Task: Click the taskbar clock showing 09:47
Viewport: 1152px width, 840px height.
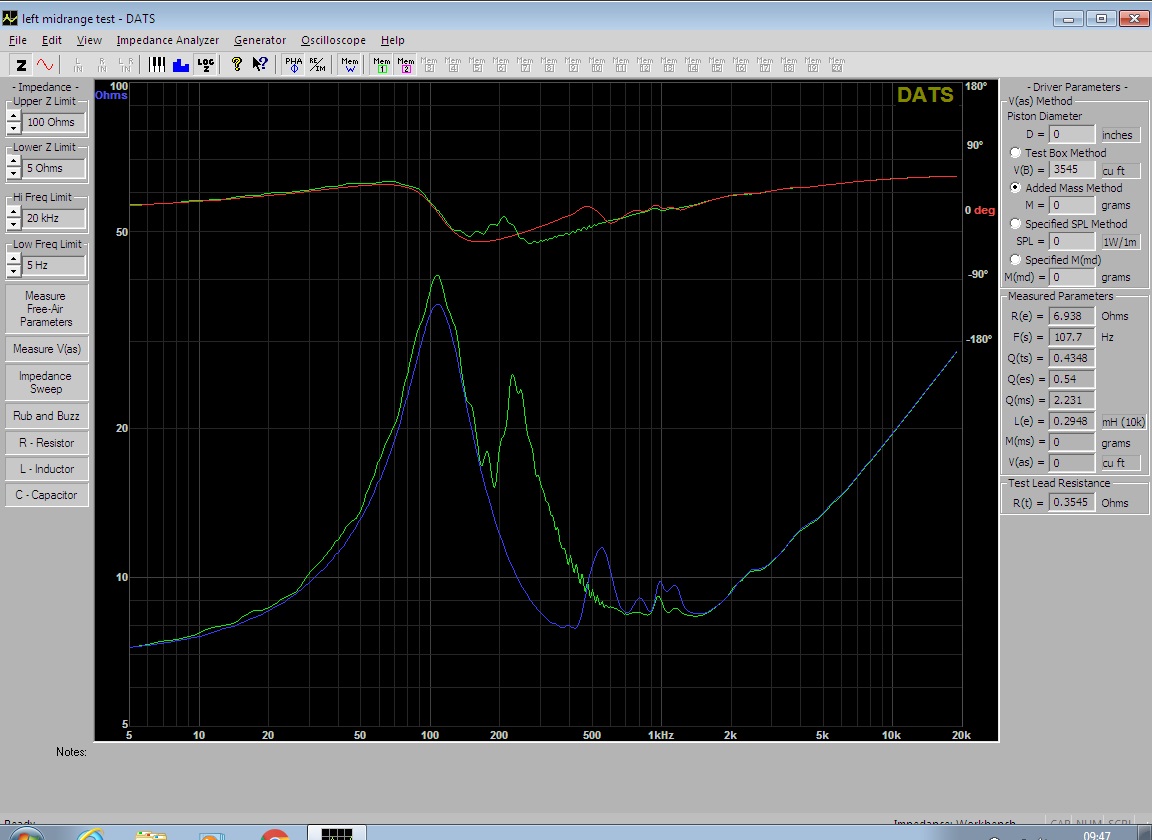Action: click(x=1097, y=835)
